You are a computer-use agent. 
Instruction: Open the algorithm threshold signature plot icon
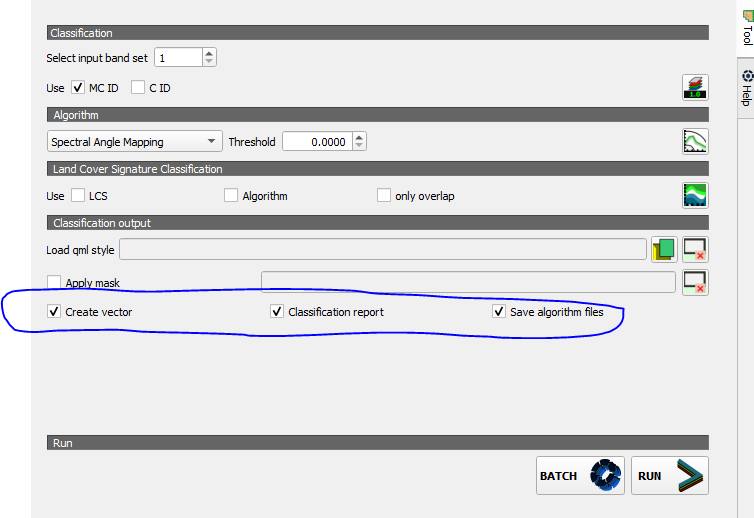[695, 141]
